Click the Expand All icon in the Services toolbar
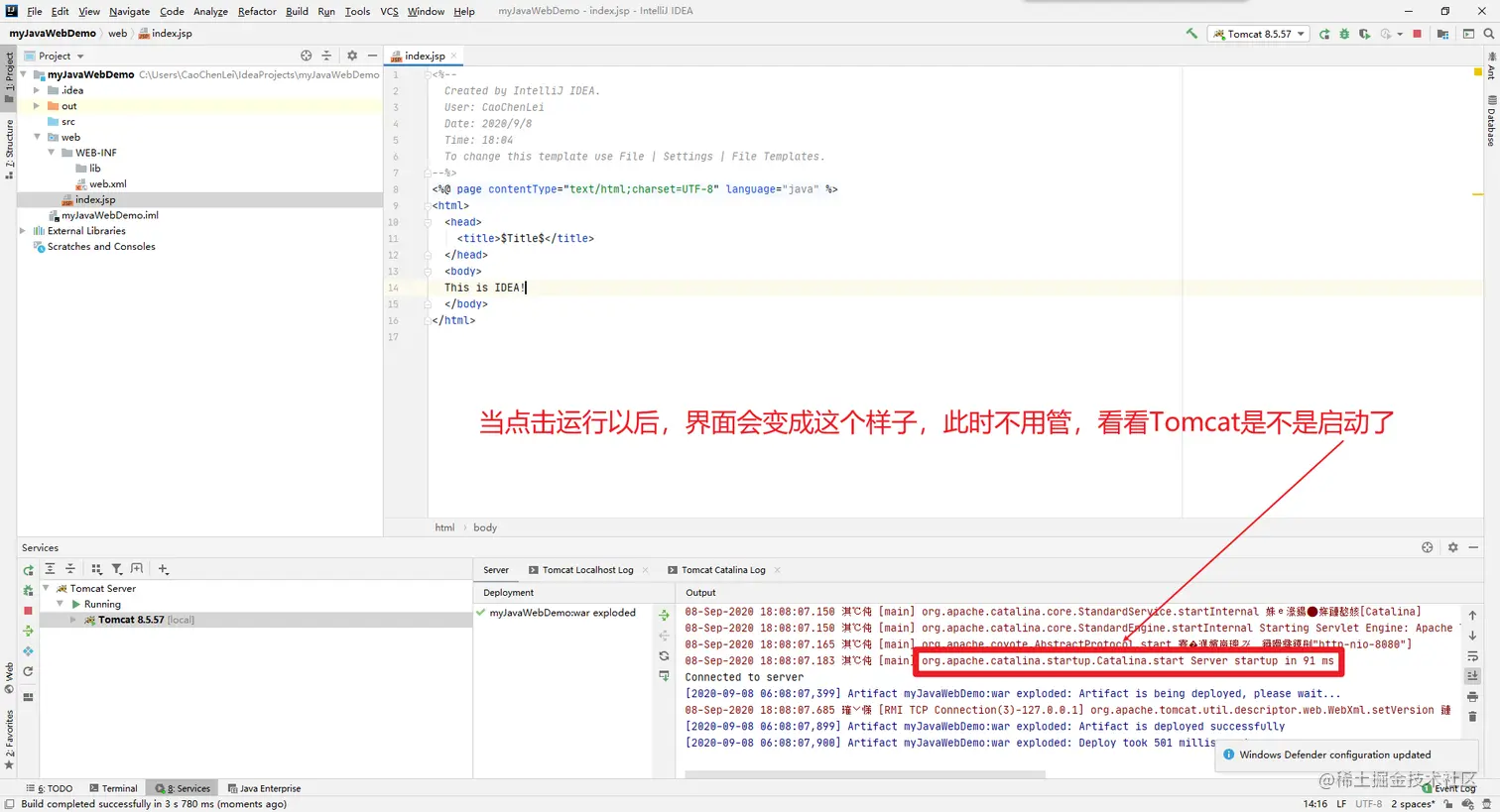Image resolution: width=1500 pixels, height=812 pixels. point(50,569)
